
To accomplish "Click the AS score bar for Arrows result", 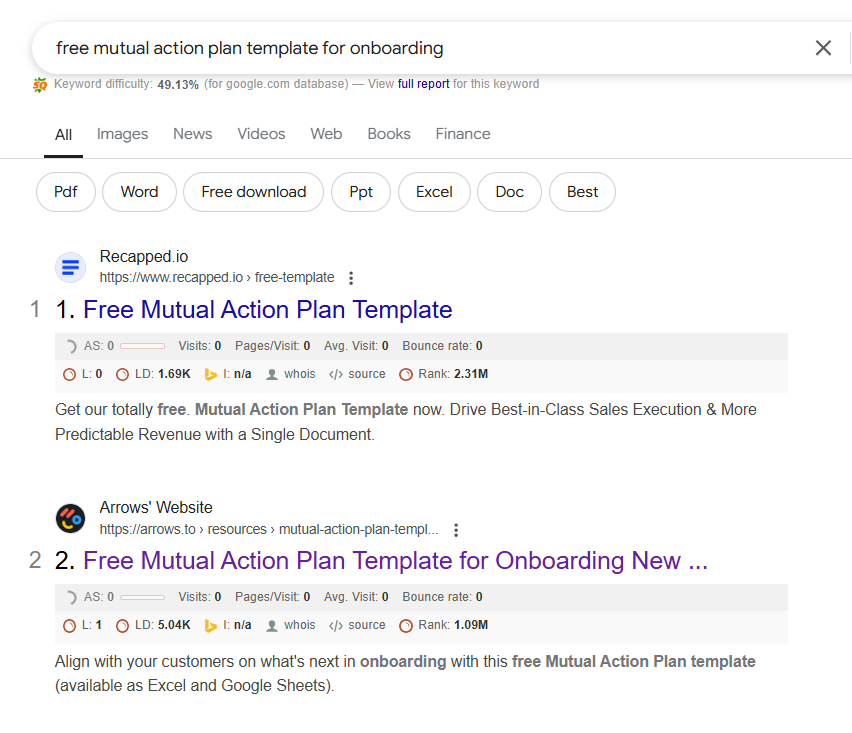I will pos(142,597).
